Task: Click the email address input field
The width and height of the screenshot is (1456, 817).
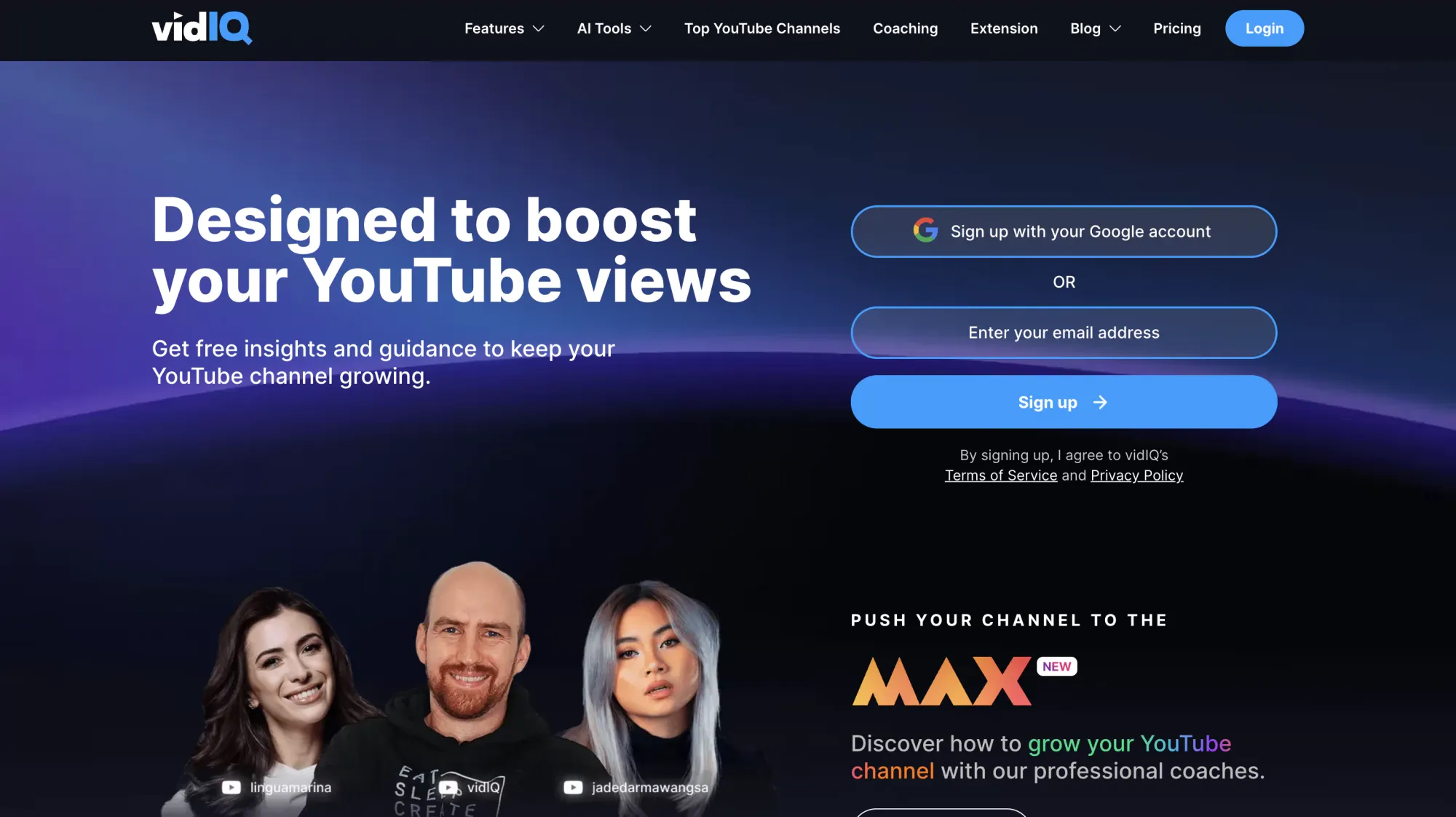Action: tap(1063, 332)
